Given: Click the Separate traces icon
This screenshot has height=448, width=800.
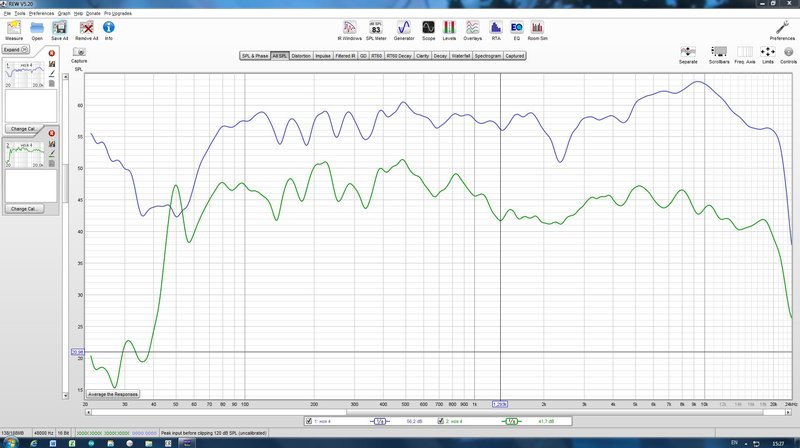Looking at the screenshot, I should (688, 55).
